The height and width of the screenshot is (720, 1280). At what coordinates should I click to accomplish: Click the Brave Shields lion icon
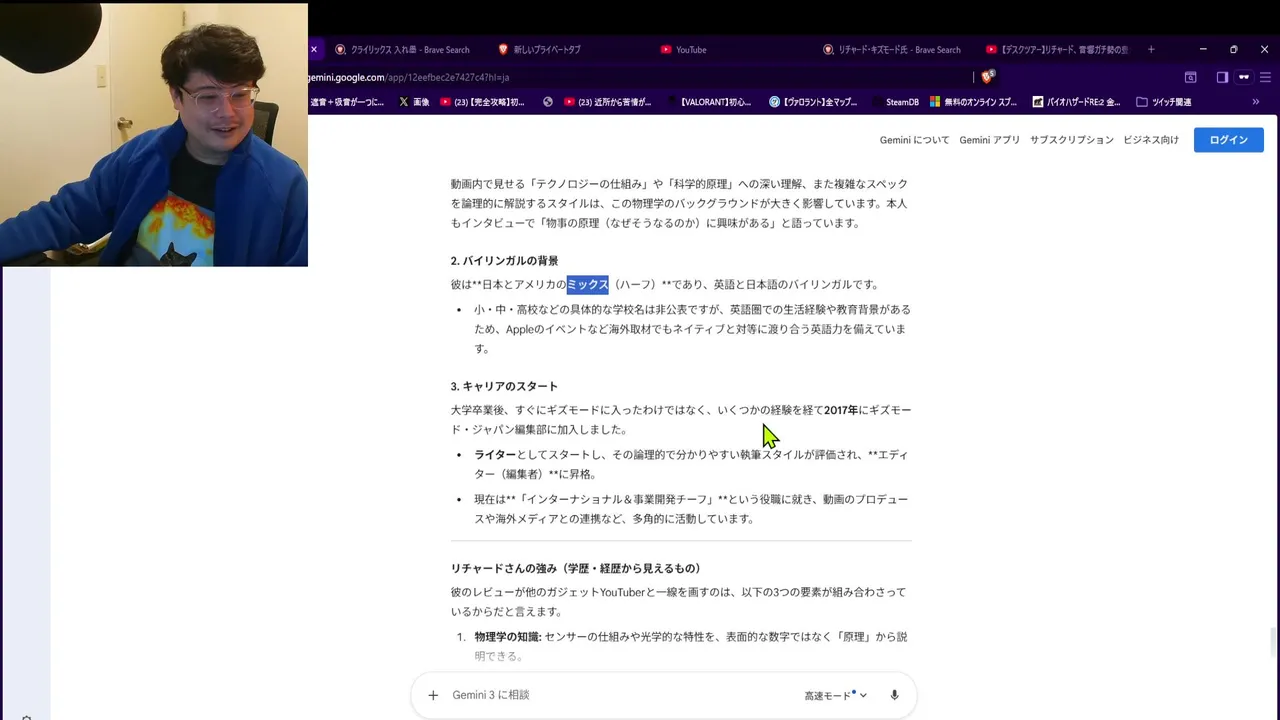click(x=988, y=77)
